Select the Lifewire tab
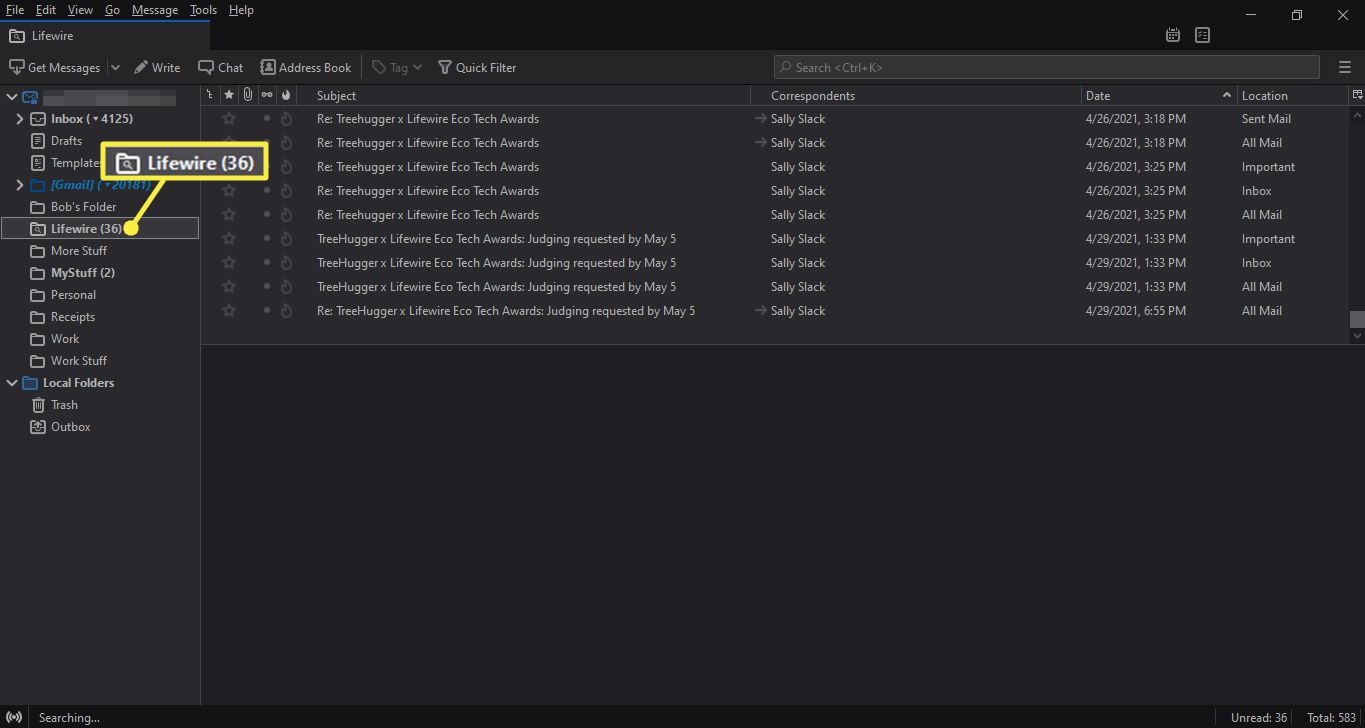This screenshot has height=728, width=1365. pos(105,36)
